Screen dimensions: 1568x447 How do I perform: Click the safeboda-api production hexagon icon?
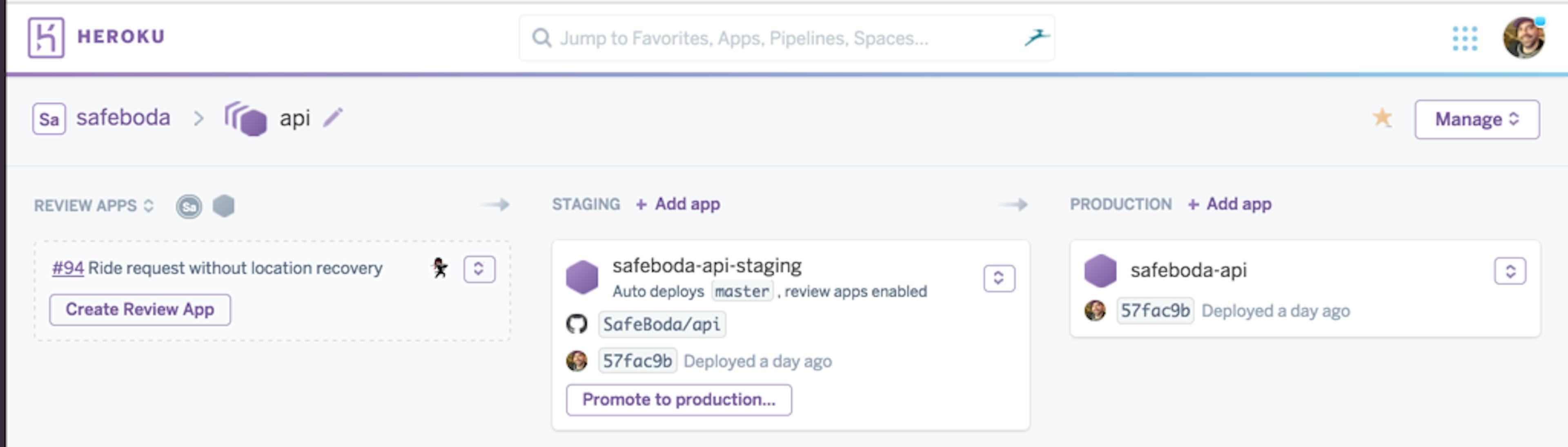coord(1100,271)
